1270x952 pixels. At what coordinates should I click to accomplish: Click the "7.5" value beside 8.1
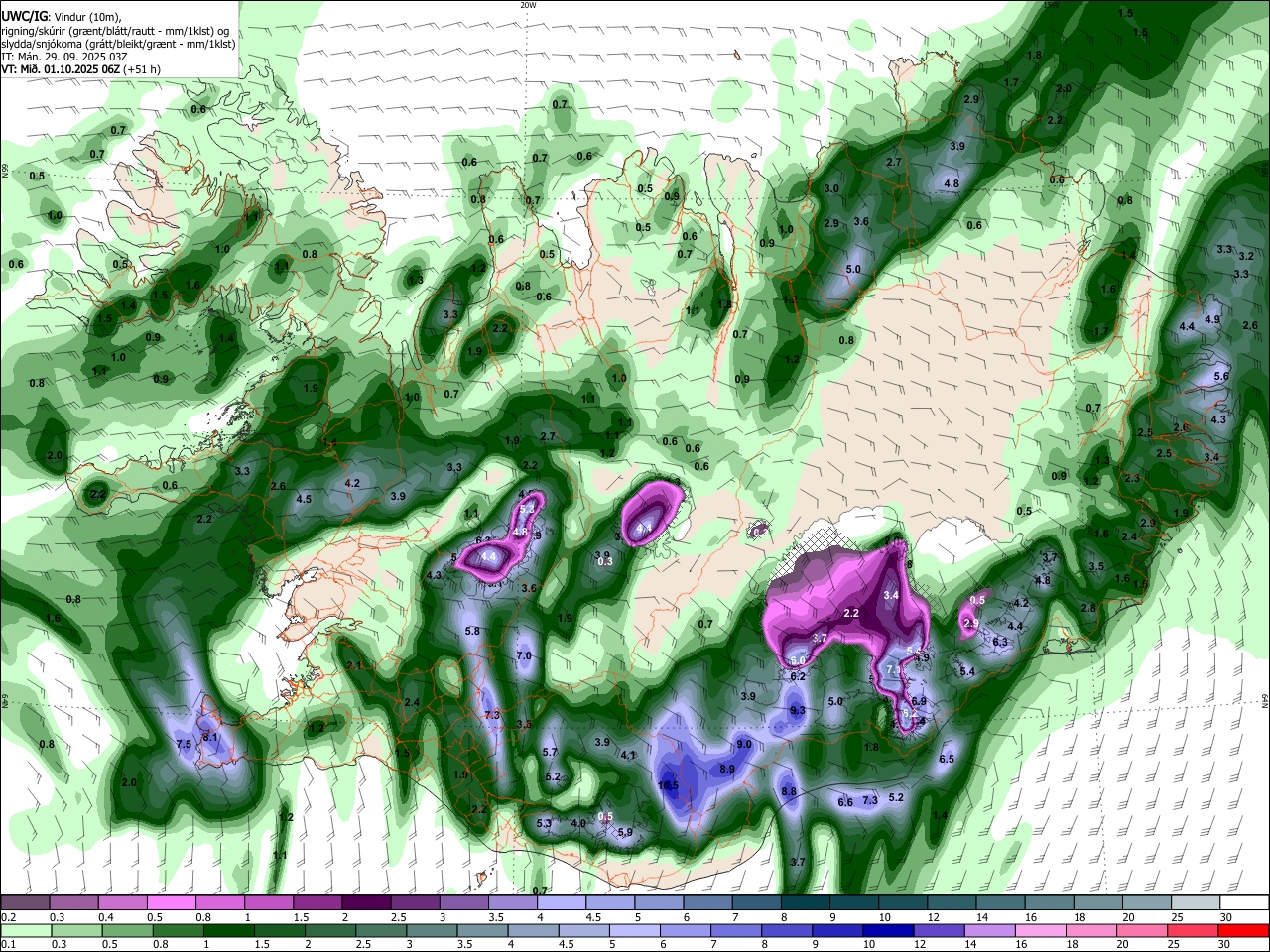[x=184, y=744]
